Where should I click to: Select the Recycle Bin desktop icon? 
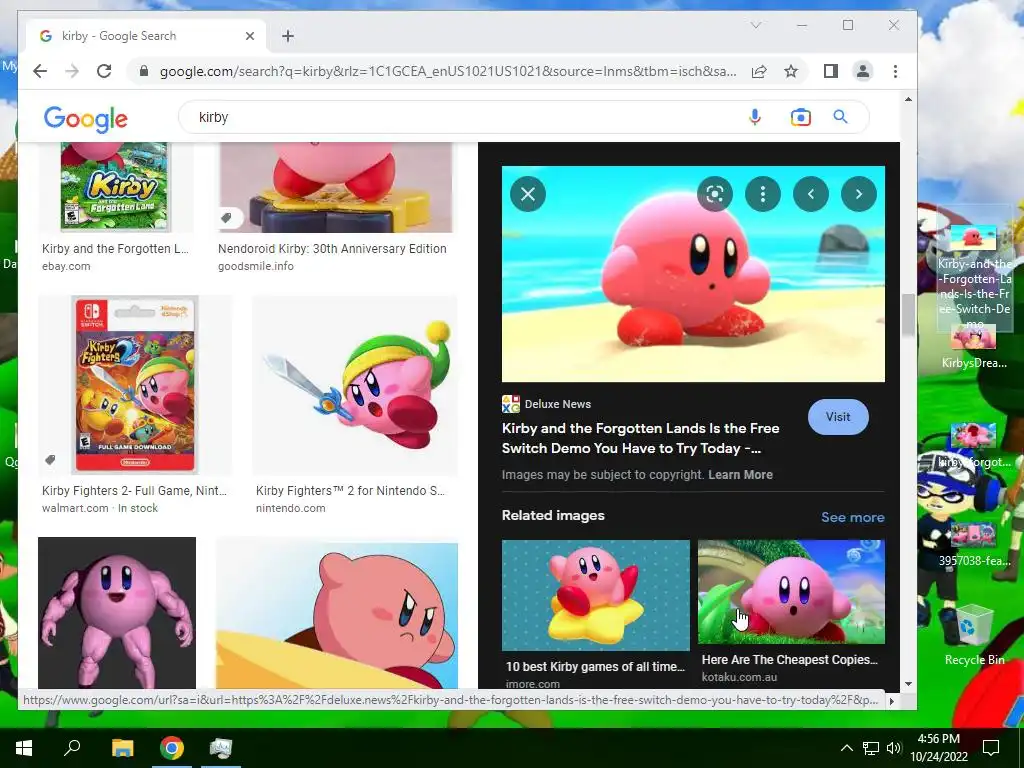[974, 635]
